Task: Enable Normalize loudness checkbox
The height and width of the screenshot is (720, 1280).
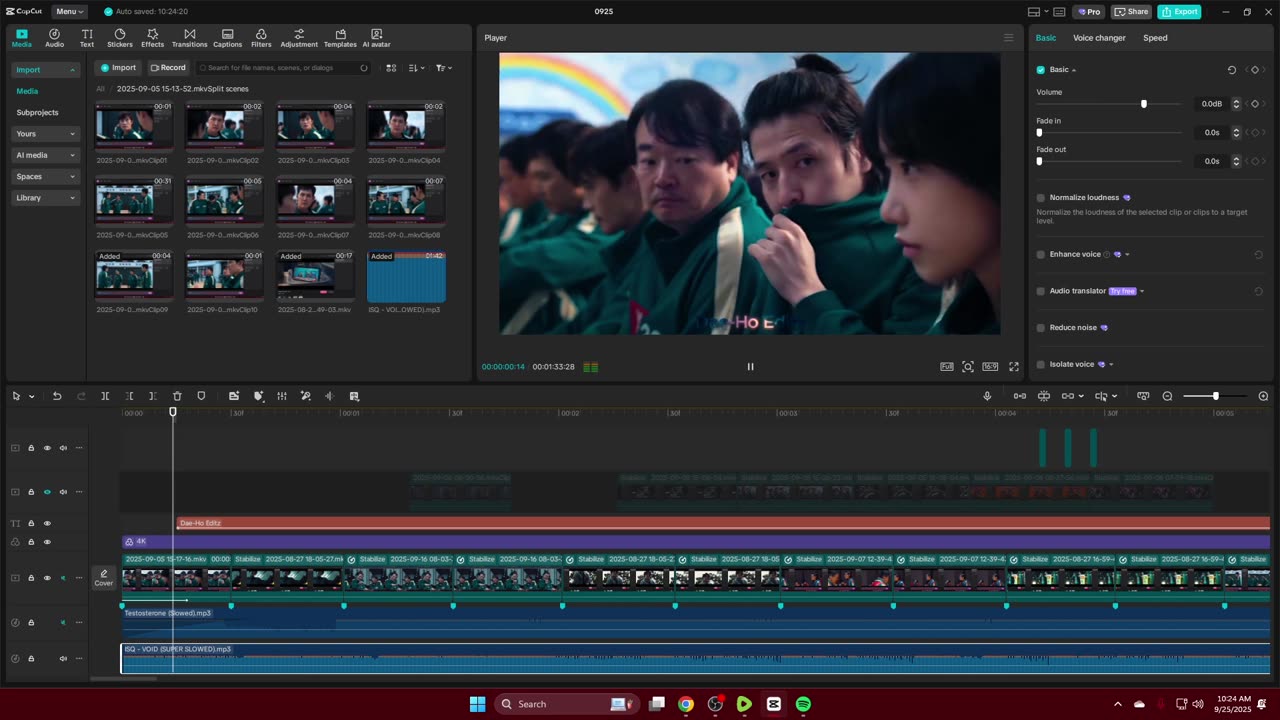Action: pyautogui.click(x=1040, y=198)
